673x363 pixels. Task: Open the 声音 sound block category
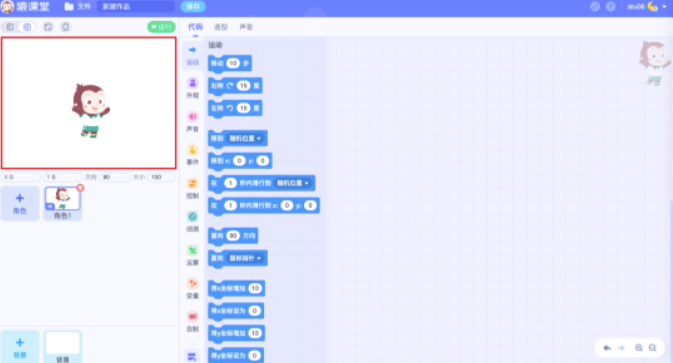pyautogui.click(x=192, y=122)
